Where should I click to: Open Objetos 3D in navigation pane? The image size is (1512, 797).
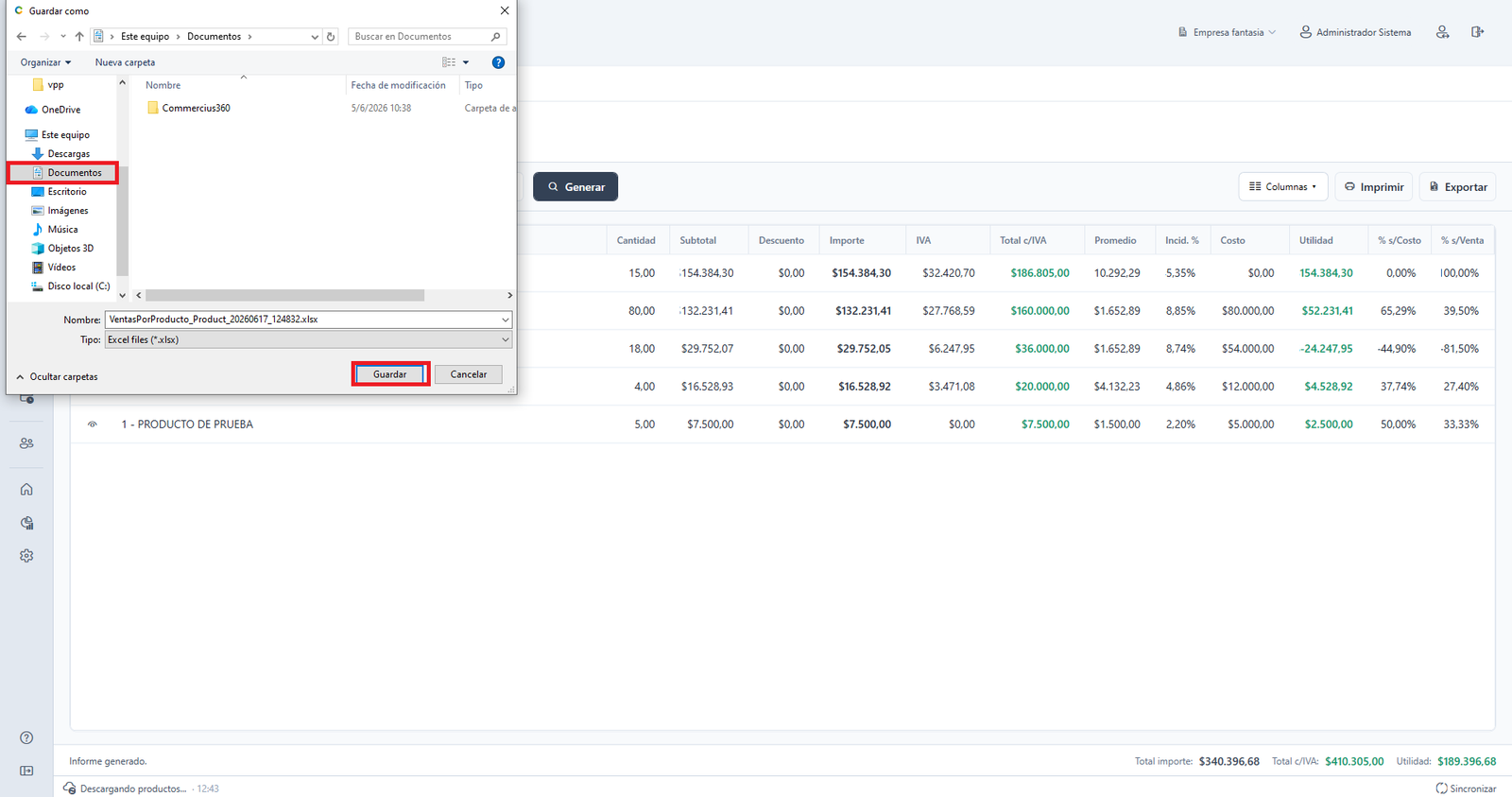[71, 249]
